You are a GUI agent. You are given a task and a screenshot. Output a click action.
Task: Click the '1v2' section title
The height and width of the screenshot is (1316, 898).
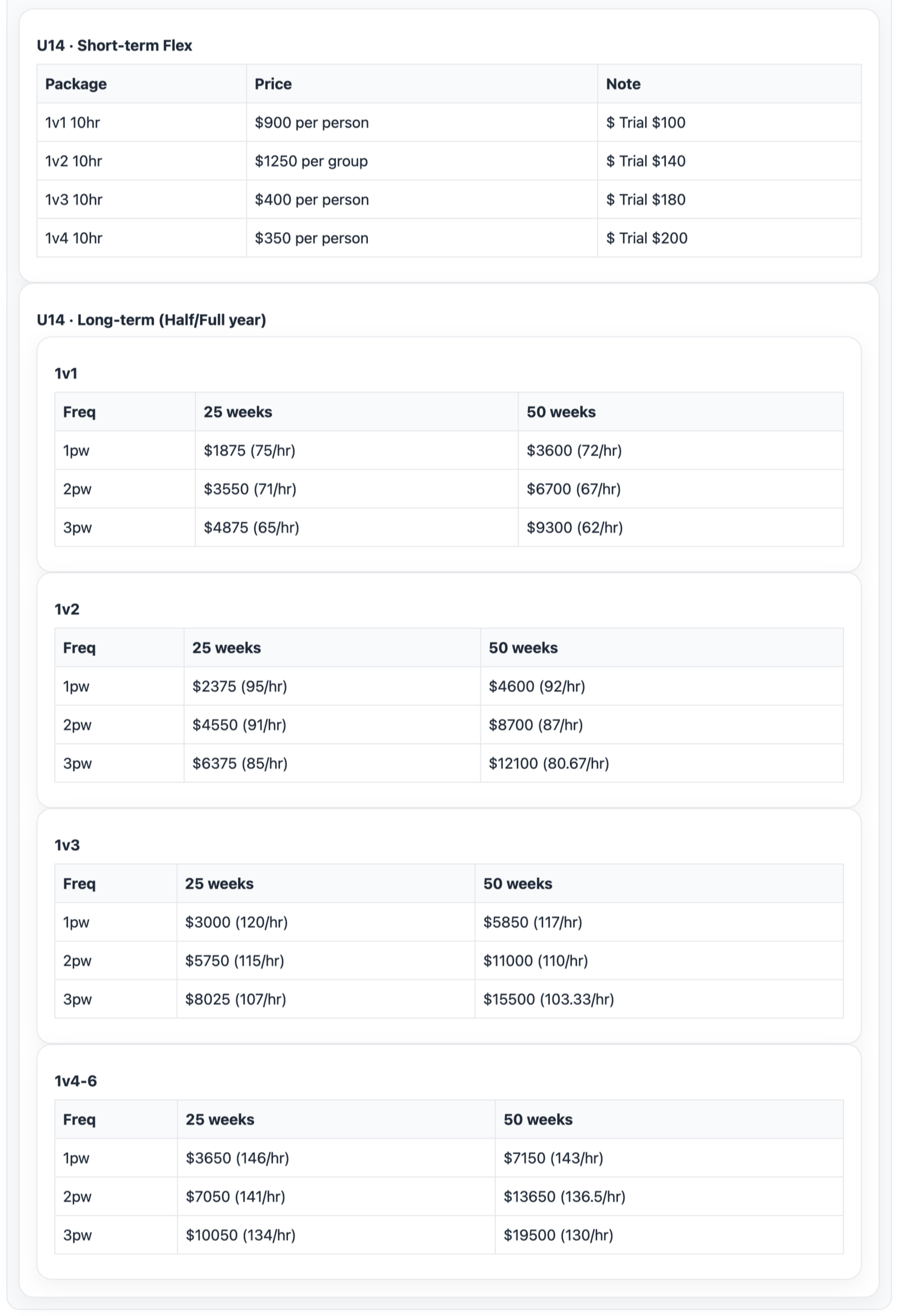click(x=67, y=609)
